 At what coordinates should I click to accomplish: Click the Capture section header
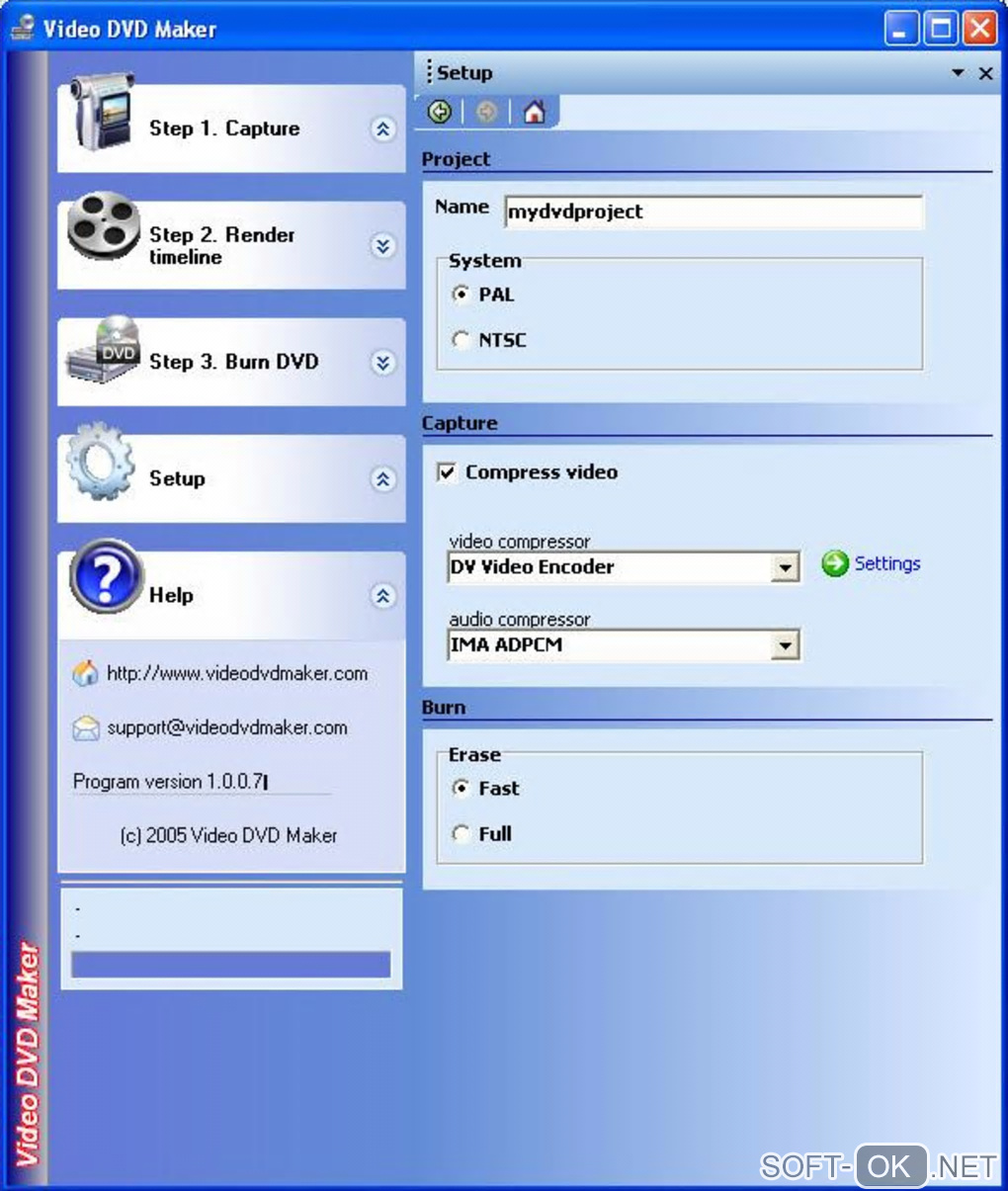point(460,423)
